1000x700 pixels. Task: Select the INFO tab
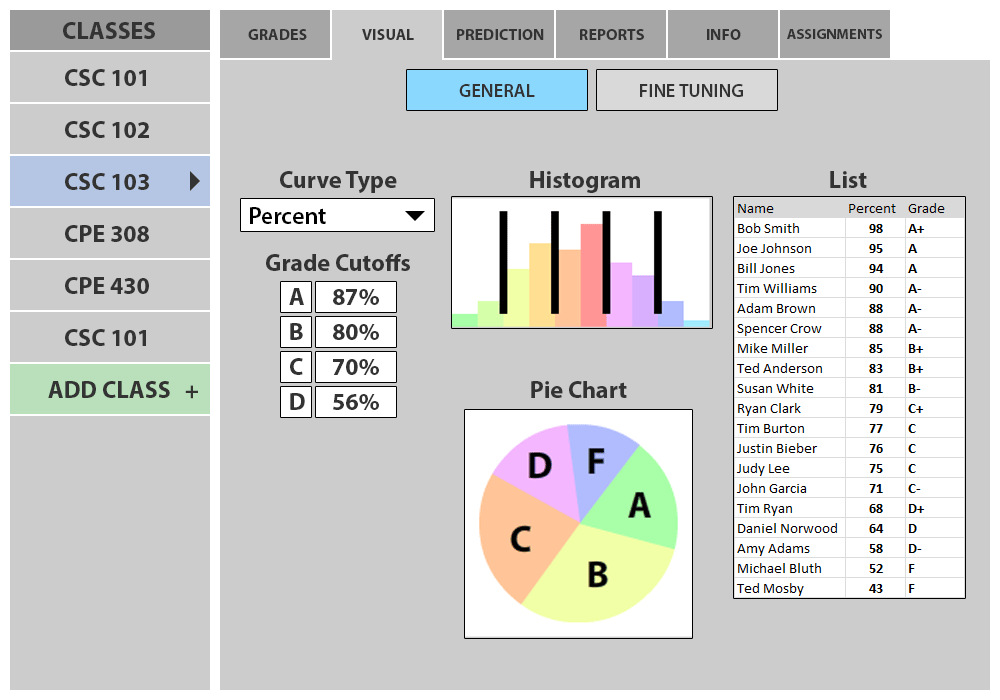point(723,35)
